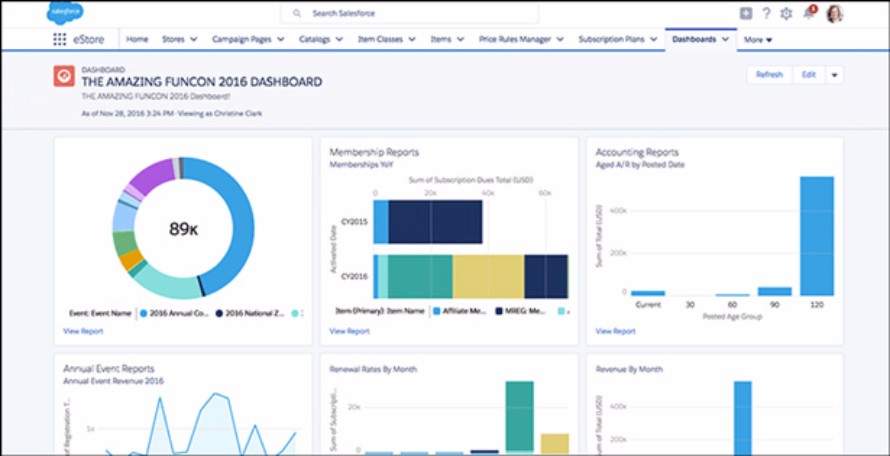View Report for the donut chart
This screenshot has height=456, width=890.
click(x=83, y=331)
